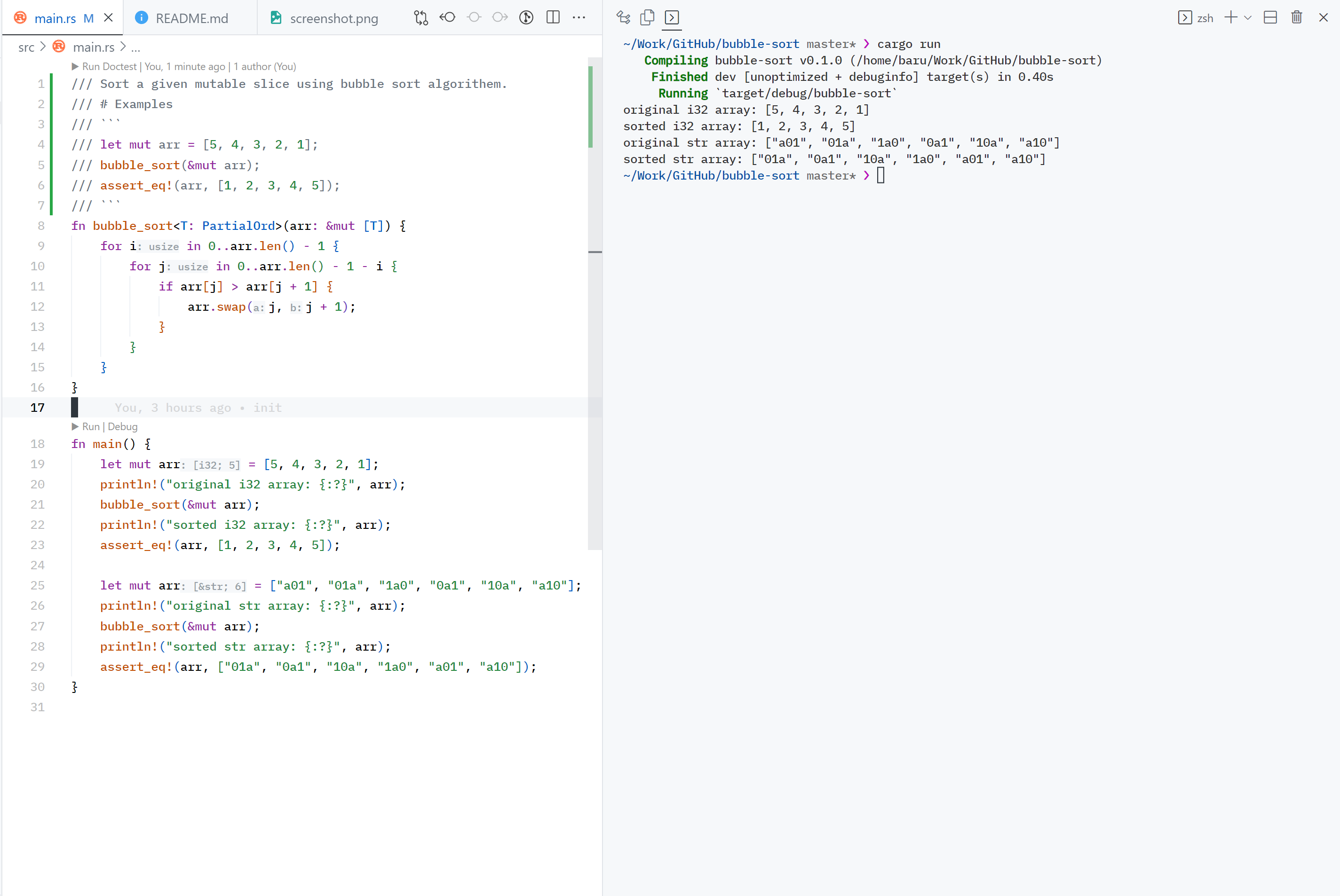This screenshot has width=1340, height=896.
Task: Click Debug above fn main
Action: [122, 426]
